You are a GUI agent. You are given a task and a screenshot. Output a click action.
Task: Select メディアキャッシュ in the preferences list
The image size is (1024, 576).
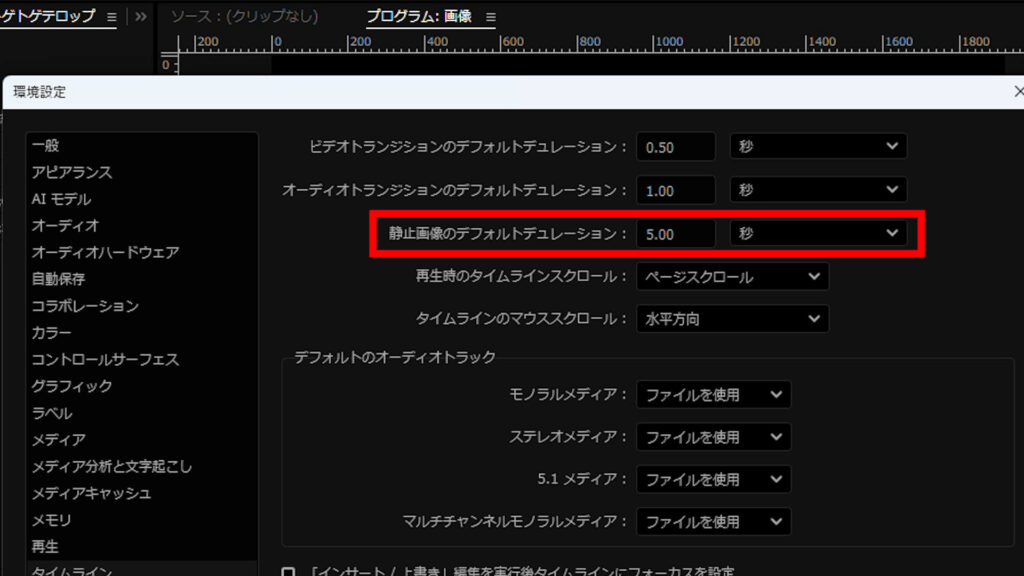coord(91,493)
